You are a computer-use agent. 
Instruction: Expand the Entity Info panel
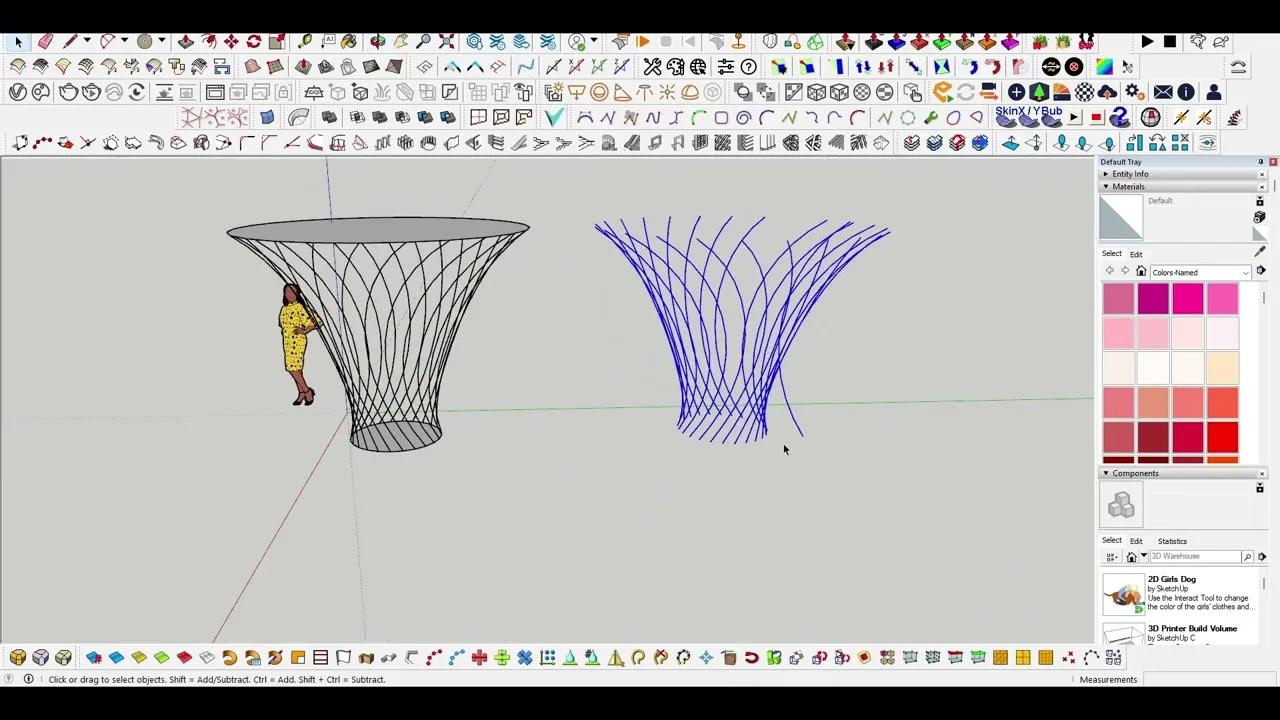tap(1106, 174)
